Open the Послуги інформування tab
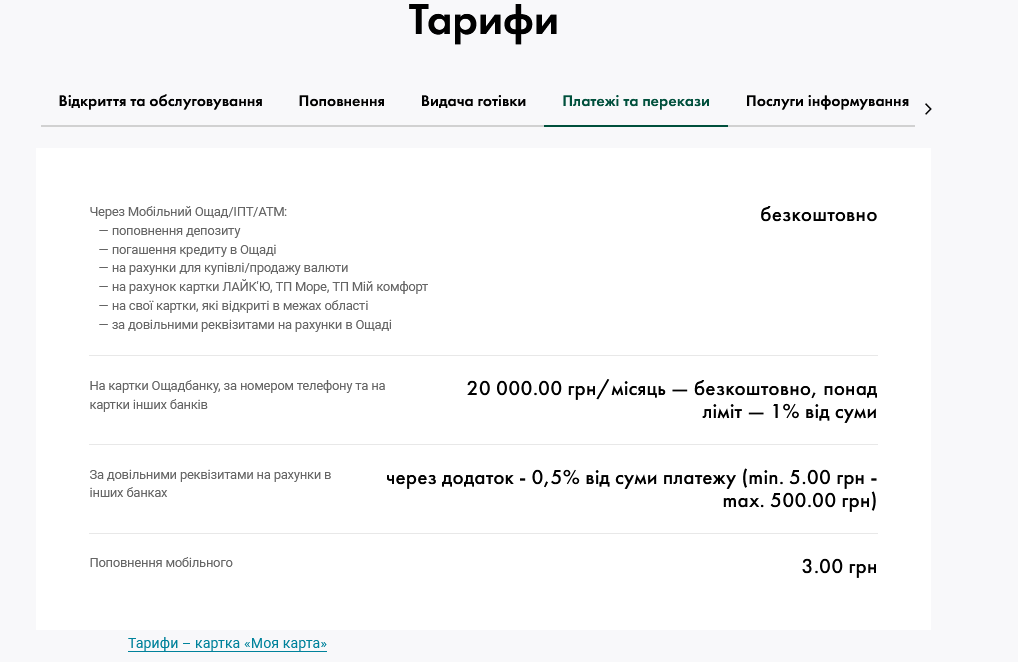The height and width of the screenshot is (662, 1018). click(x=827, y=101)
